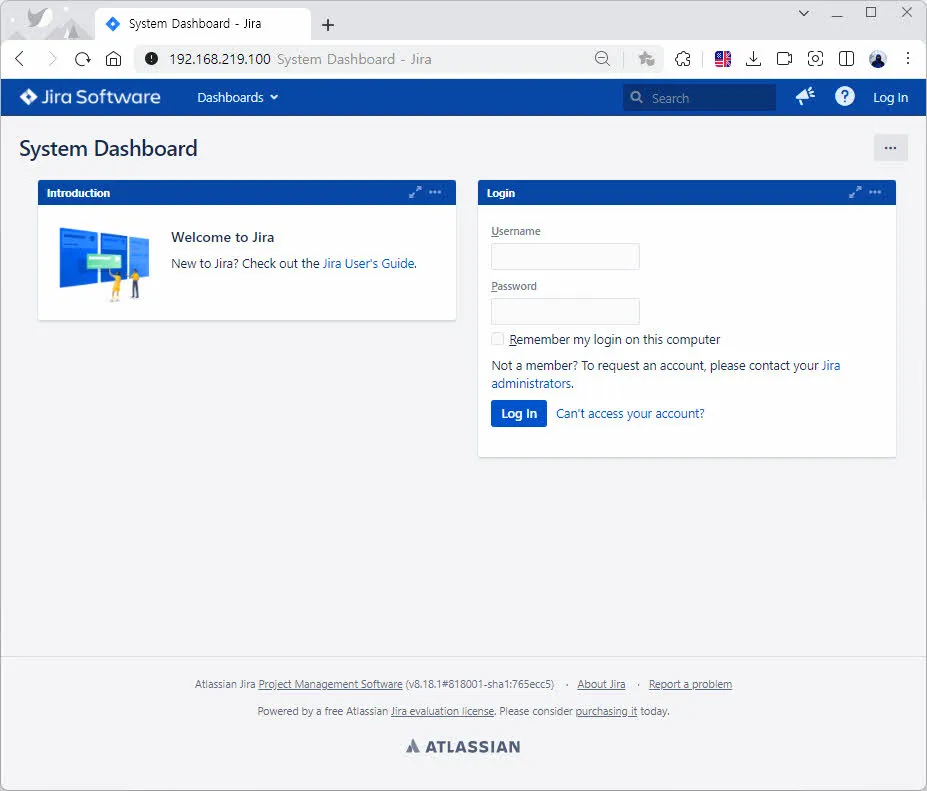
Task: Click the site information icon in address bar
Action: coord(151,59)
